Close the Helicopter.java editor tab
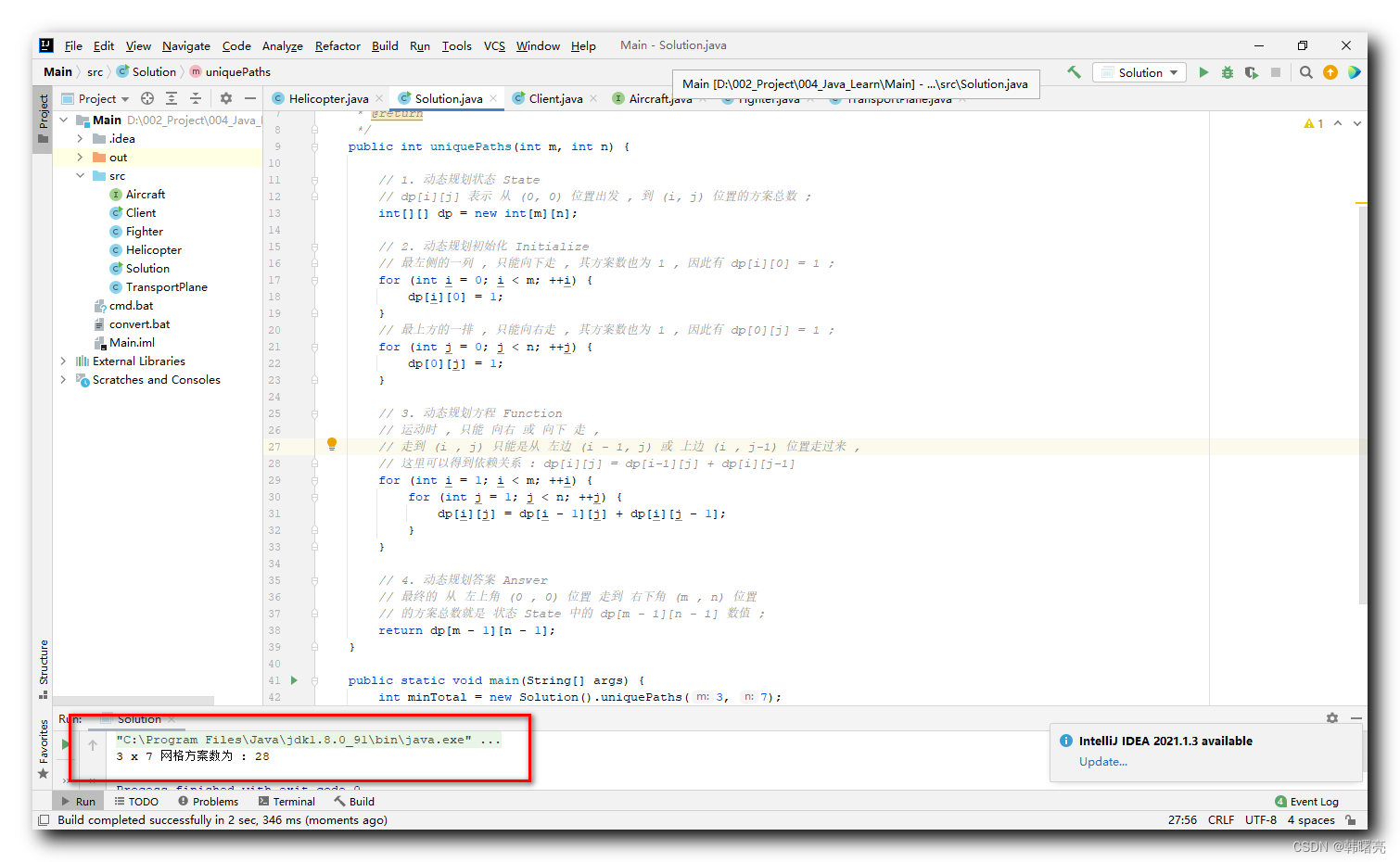This screenshot has width=1400, height=862. 379,99
